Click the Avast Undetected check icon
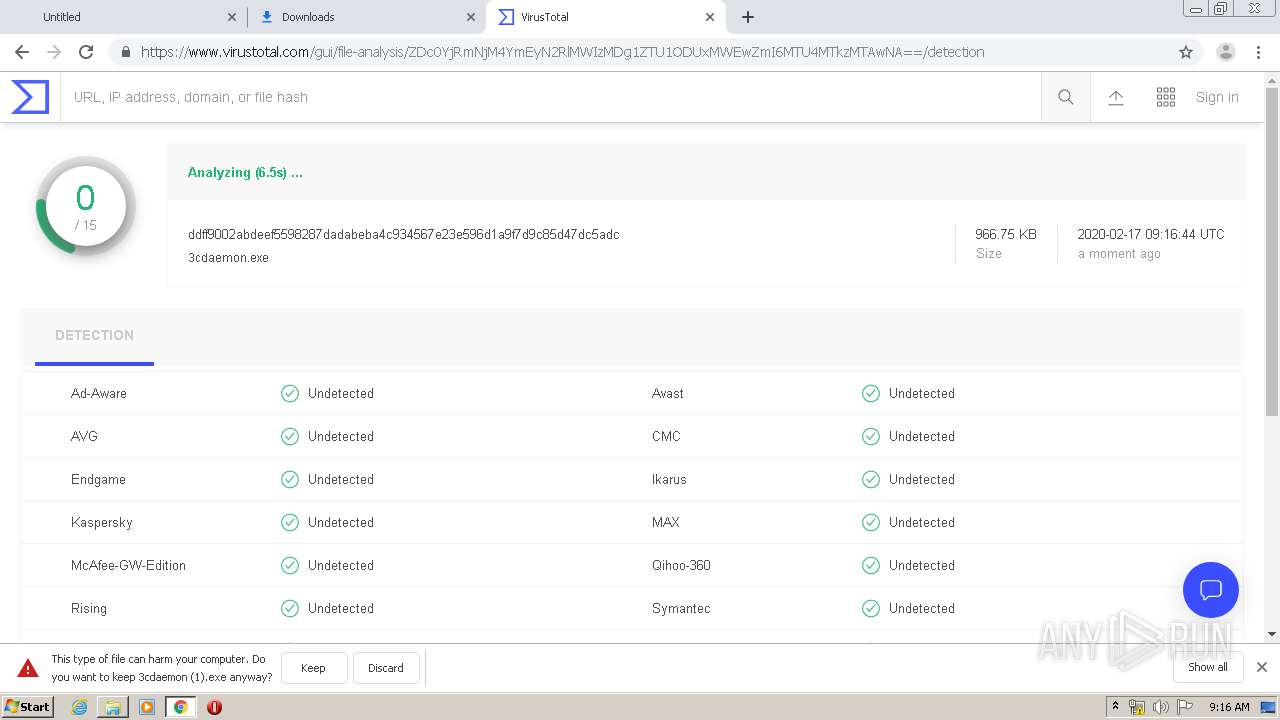Image resolution: width=1280 pixels, height=720 pixels. point(871,393)
